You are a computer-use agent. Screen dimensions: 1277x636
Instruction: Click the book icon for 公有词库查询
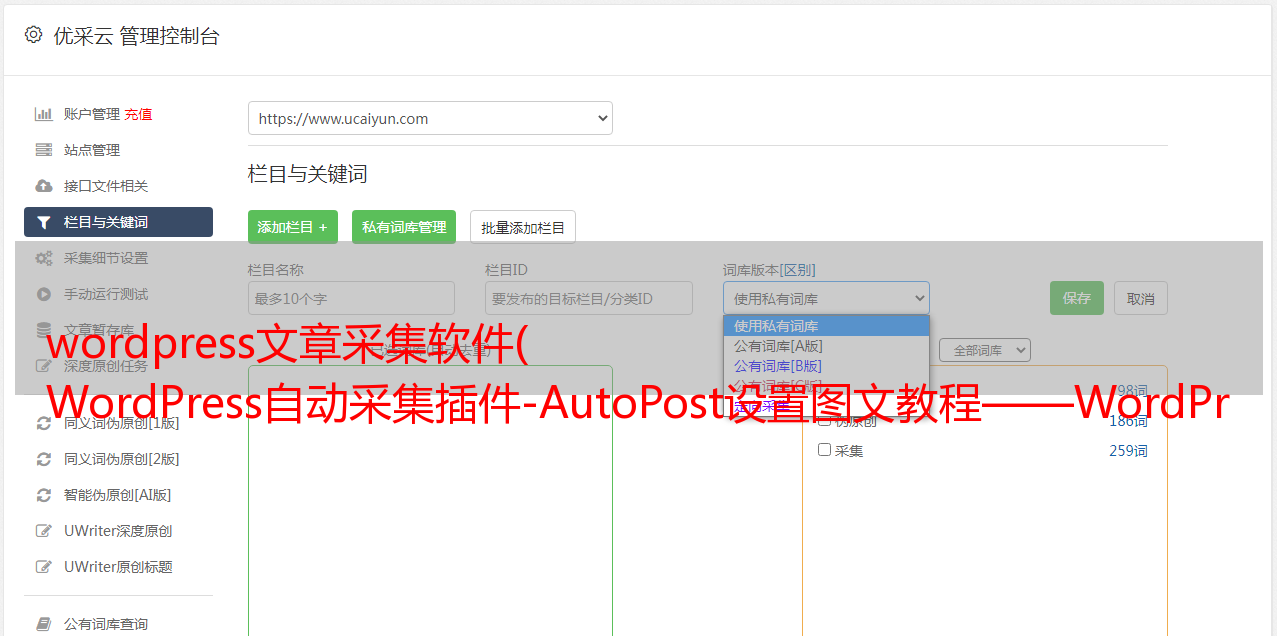point(44,624)
